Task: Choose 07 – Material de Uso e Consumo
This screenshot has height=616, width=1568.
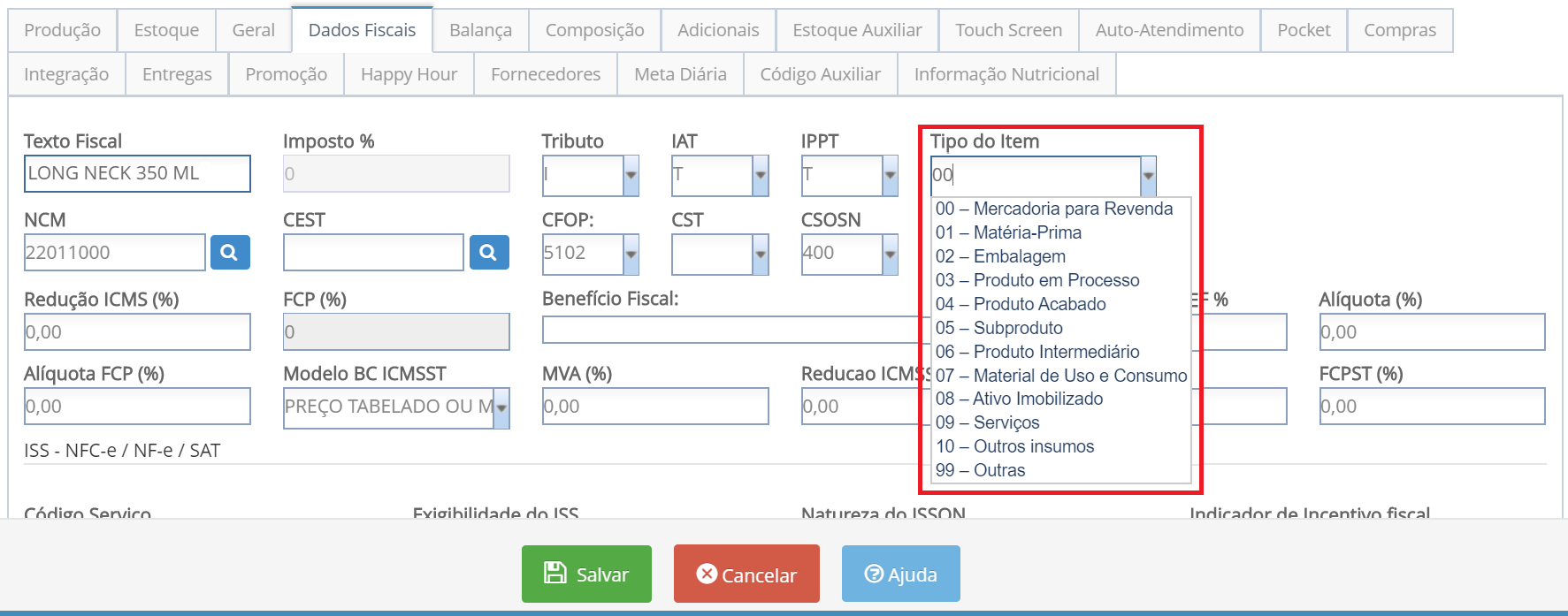Action: tap(1062, 376)
